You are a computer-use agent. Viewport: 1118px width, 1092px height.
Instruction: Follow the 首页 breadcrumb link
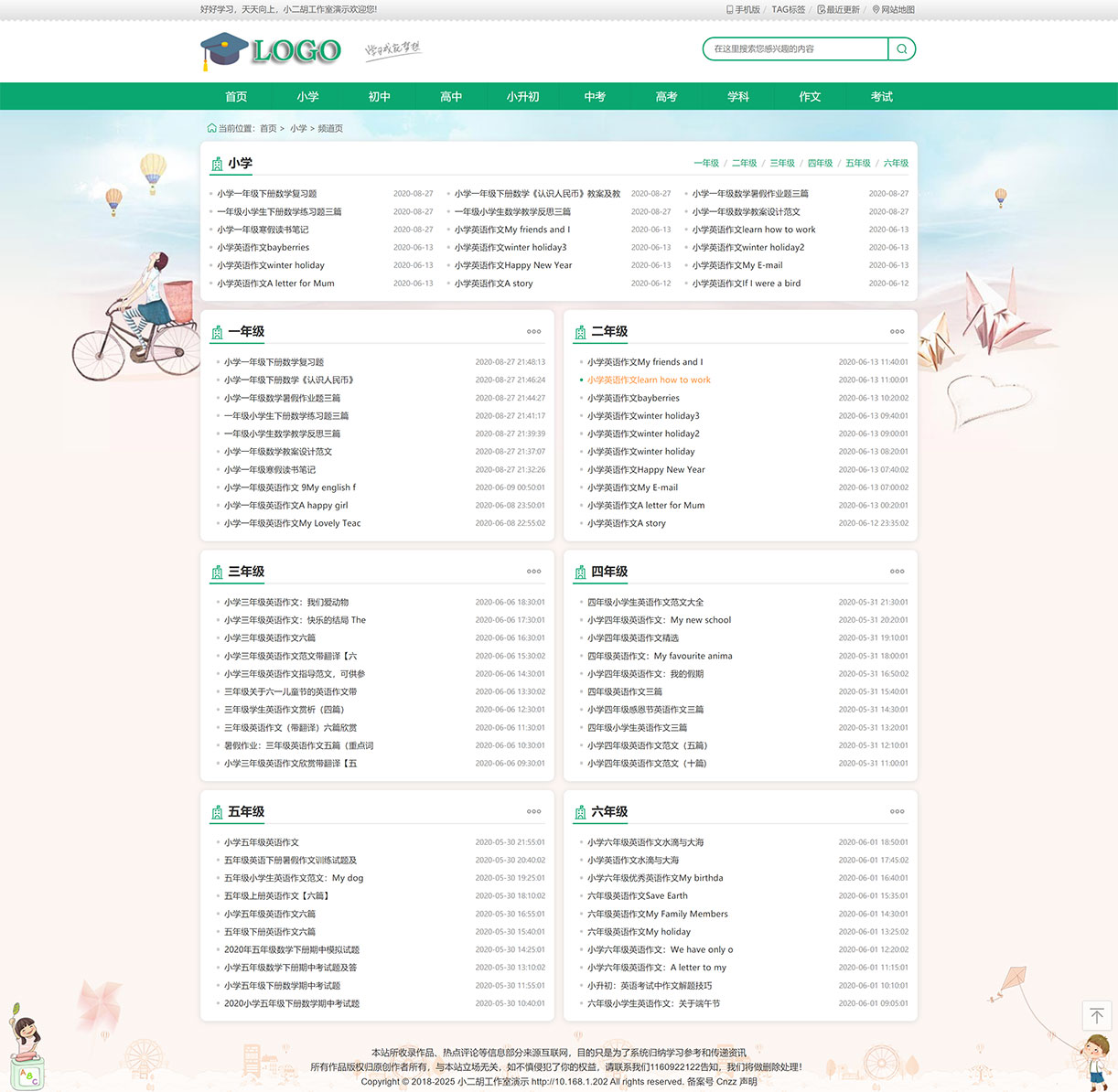[267, 128]
